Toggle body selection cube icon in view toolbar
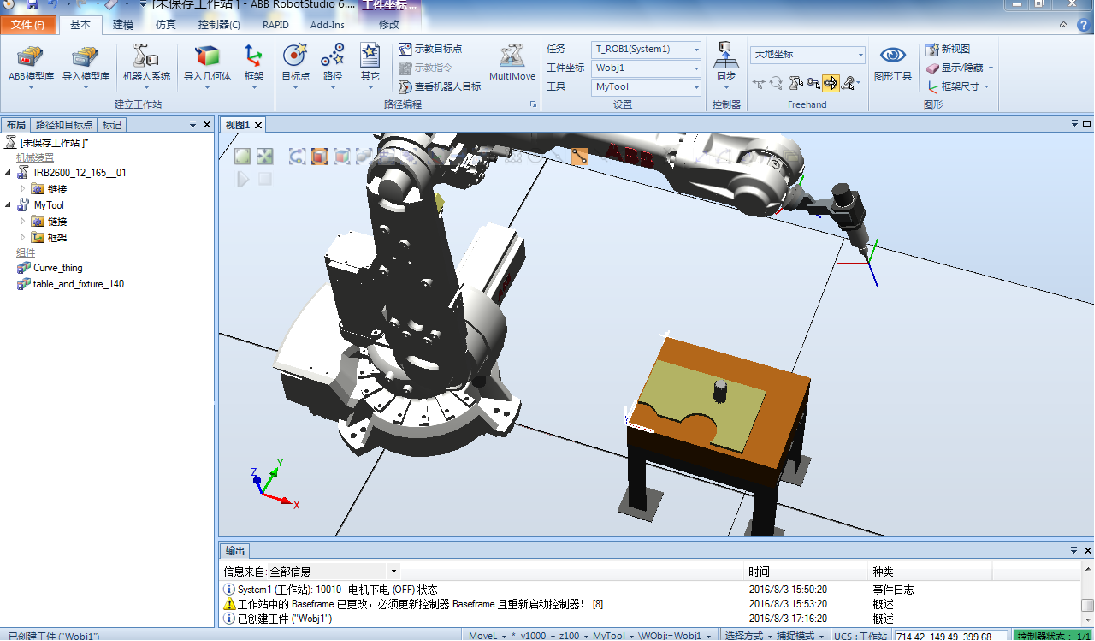 [341, 156]
